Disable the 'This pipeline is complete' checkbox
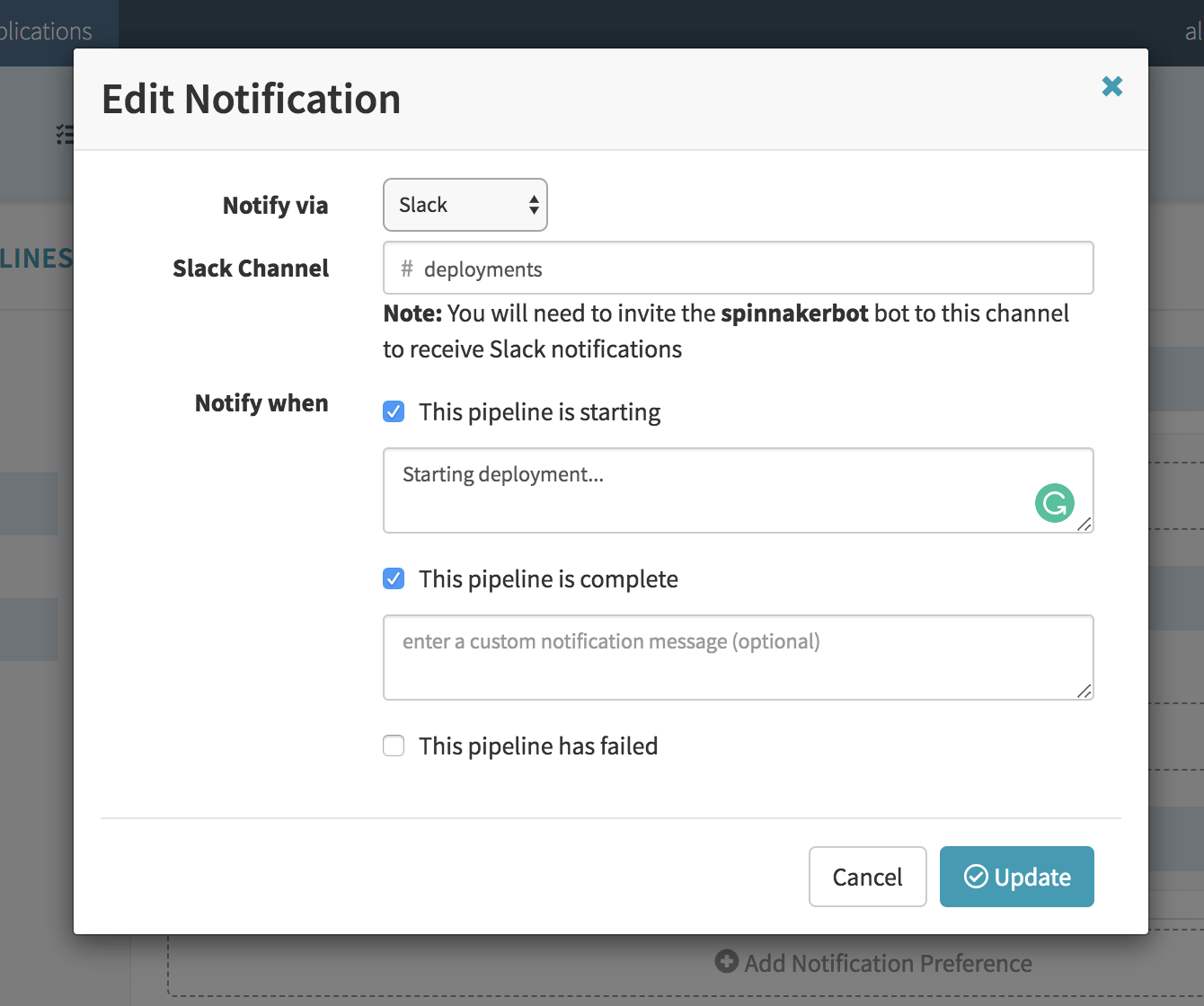Image resolution: width=1204 pixels, height=1006 pixels. point(394,579)
